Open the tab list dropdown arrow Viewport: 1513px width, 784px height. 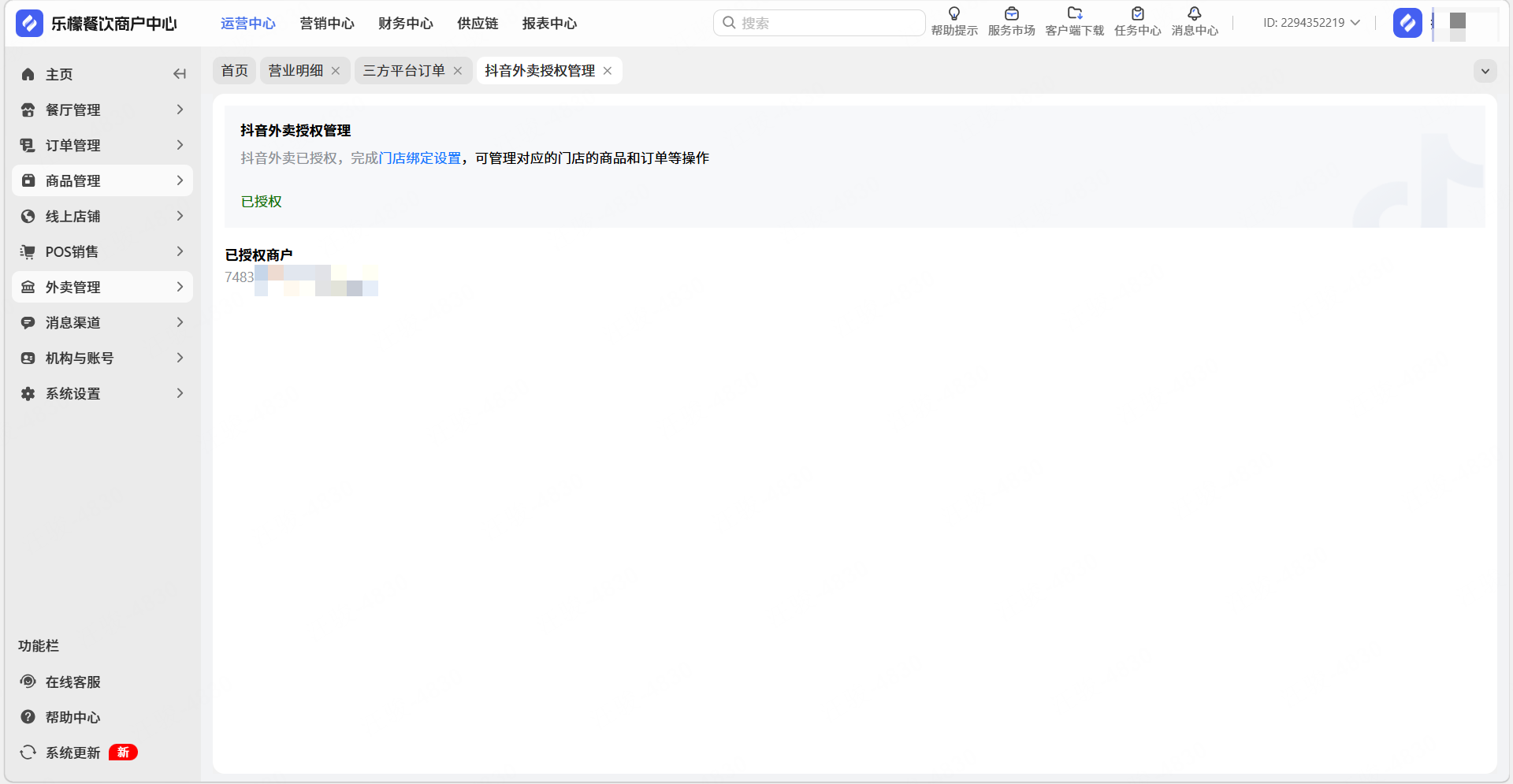1485,71
